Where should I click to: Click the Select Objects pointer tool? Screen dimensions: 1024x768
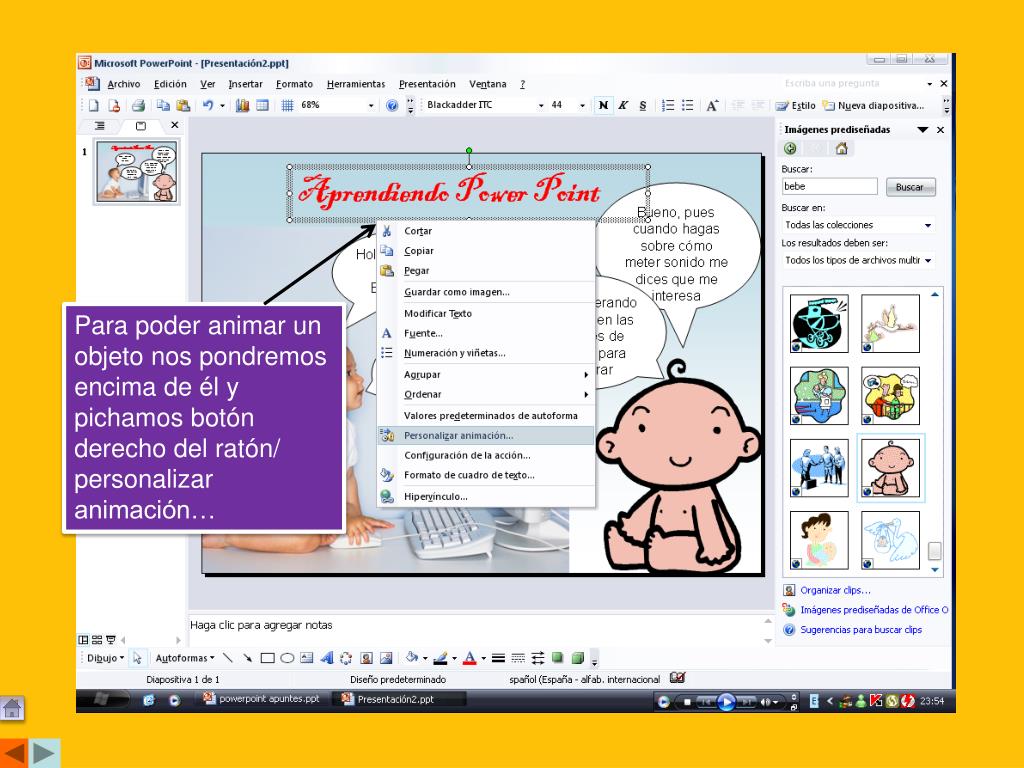137,658
